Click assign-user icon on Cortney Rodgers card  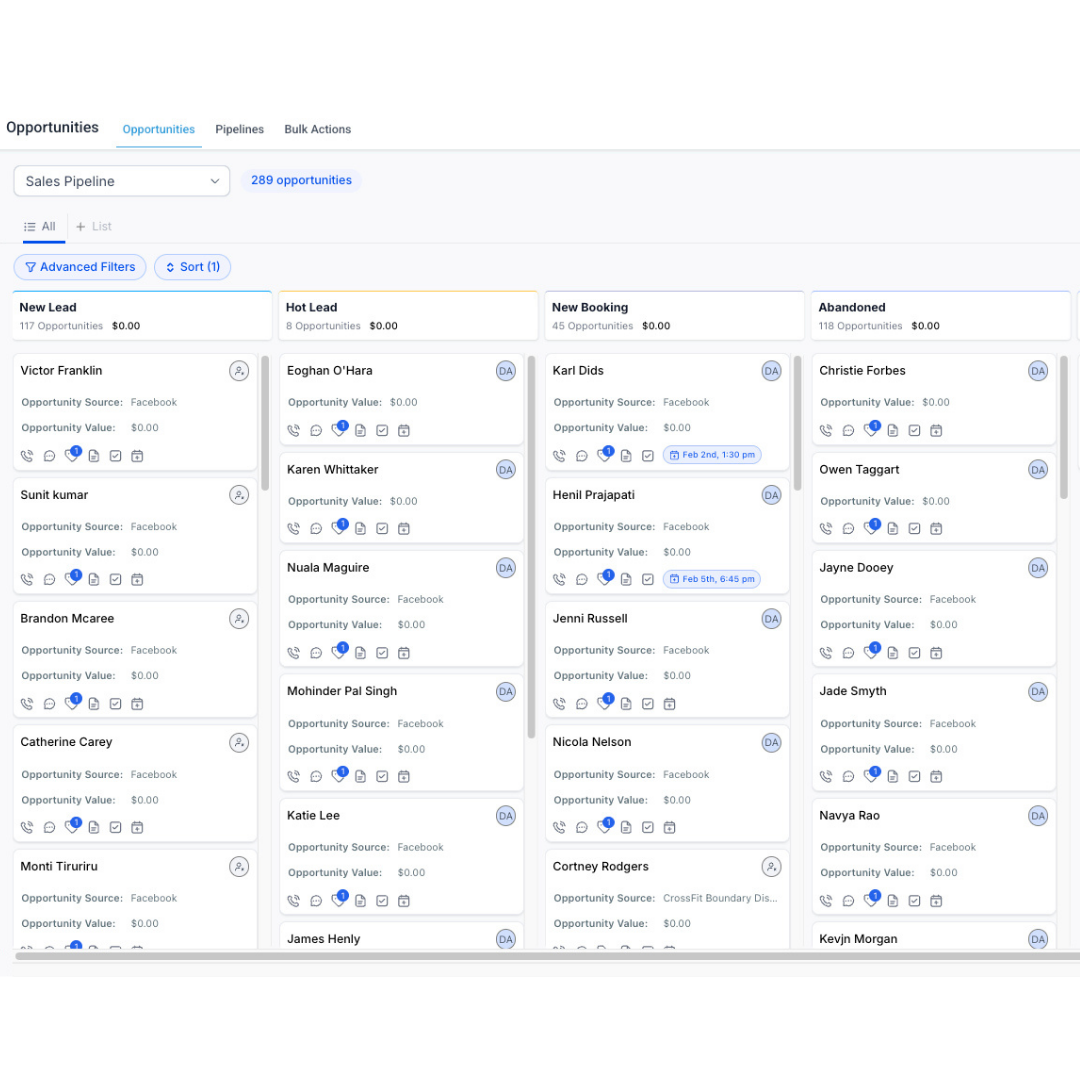pos(771,866)
